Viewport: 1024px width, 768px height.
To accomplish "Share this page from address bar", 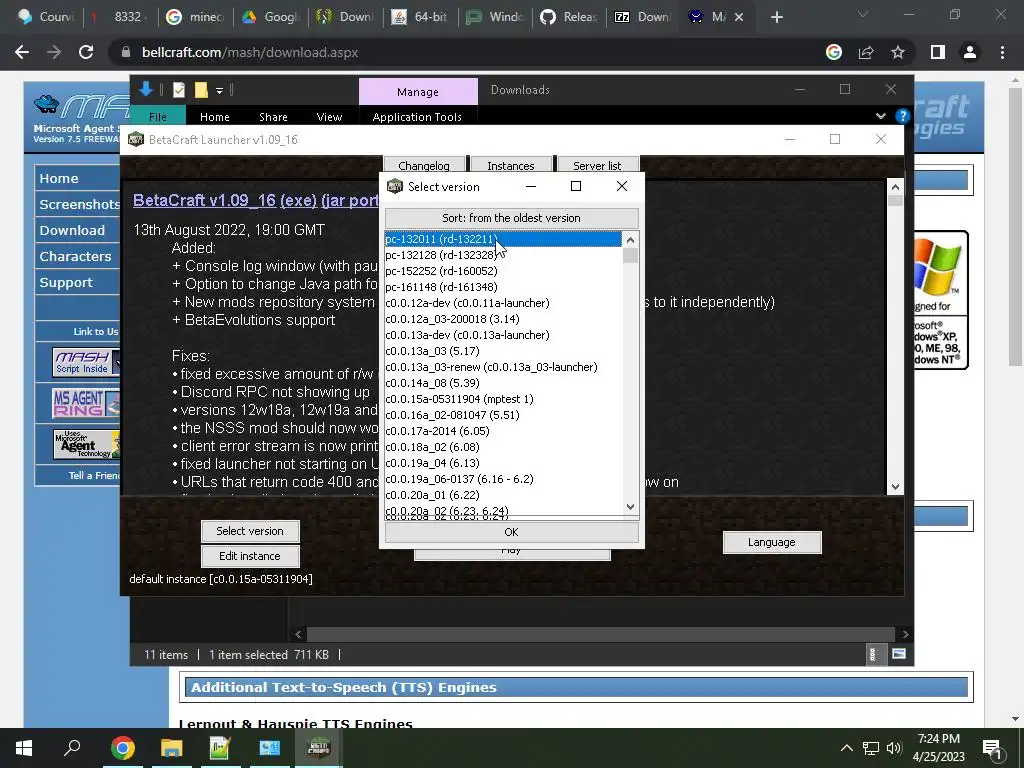I will pos(866,52).
